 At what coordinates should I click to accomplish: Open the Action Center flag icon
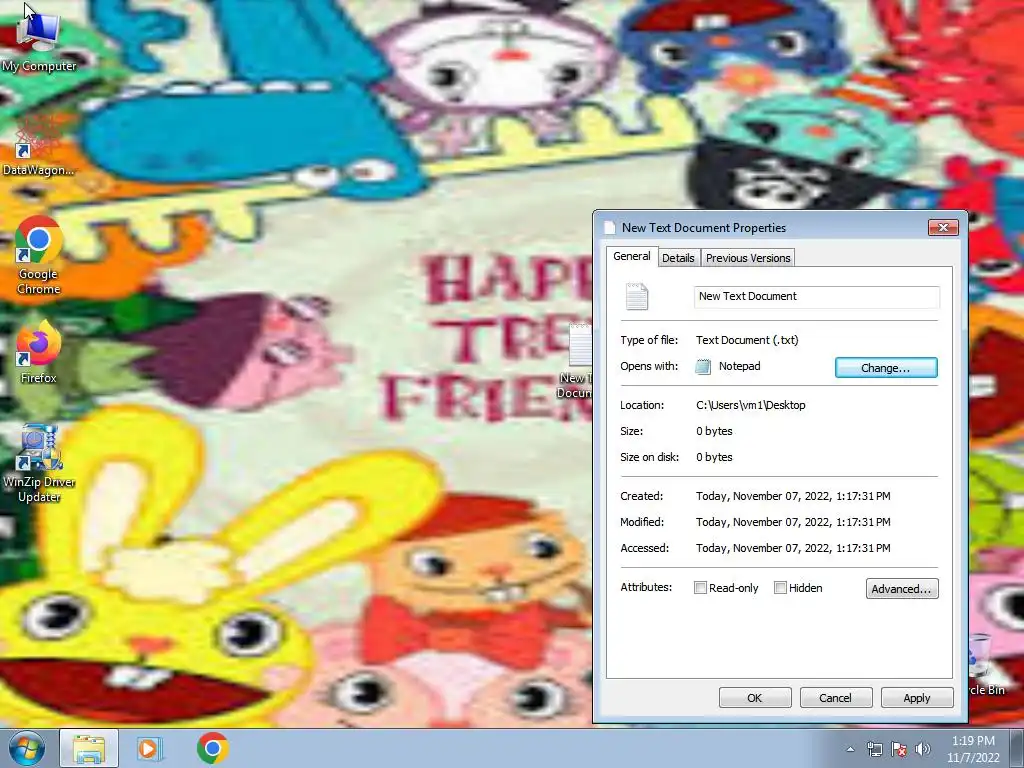click(x=899, y=750)
